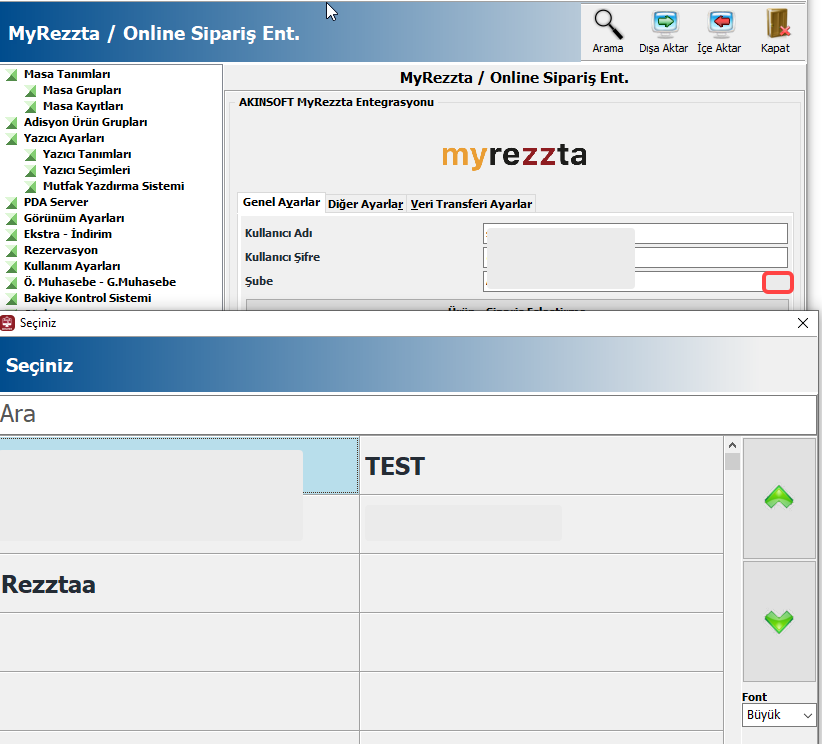
Task: Click icon beside PDA Server
Action: coord(12,202)
